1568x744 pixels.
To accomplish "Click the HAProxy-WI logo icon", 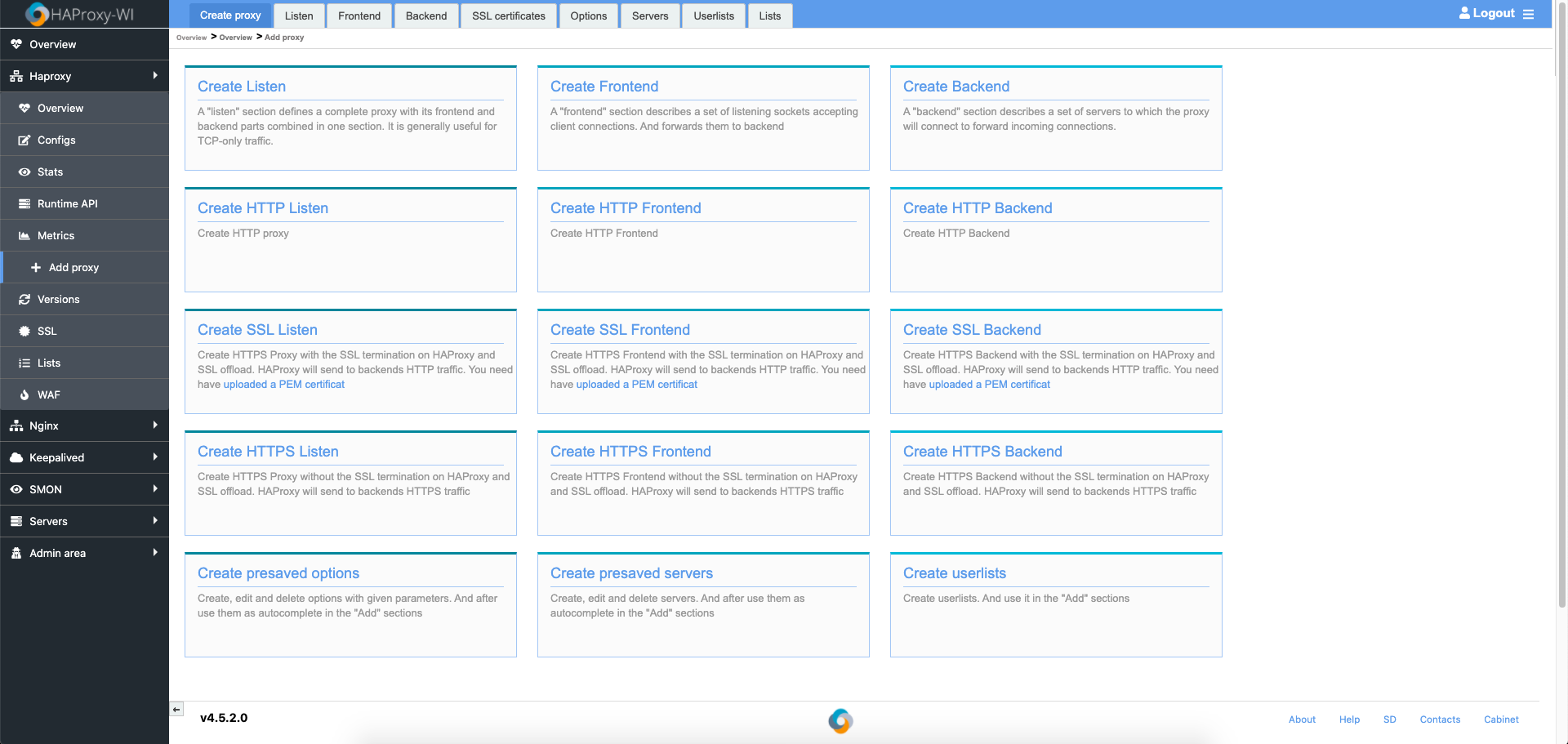I will point(37,14).
